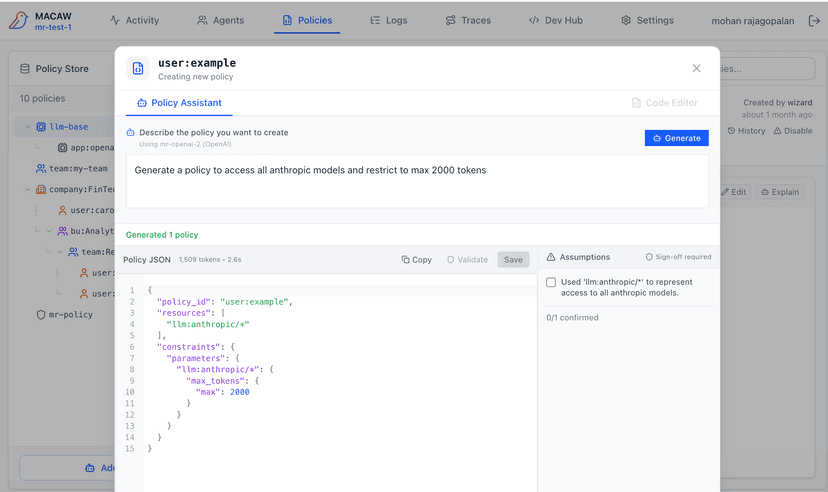The width and height of the screenshot is (828, 492).
Task: Close the user:example policy dialog
Action: coord(697,68)
